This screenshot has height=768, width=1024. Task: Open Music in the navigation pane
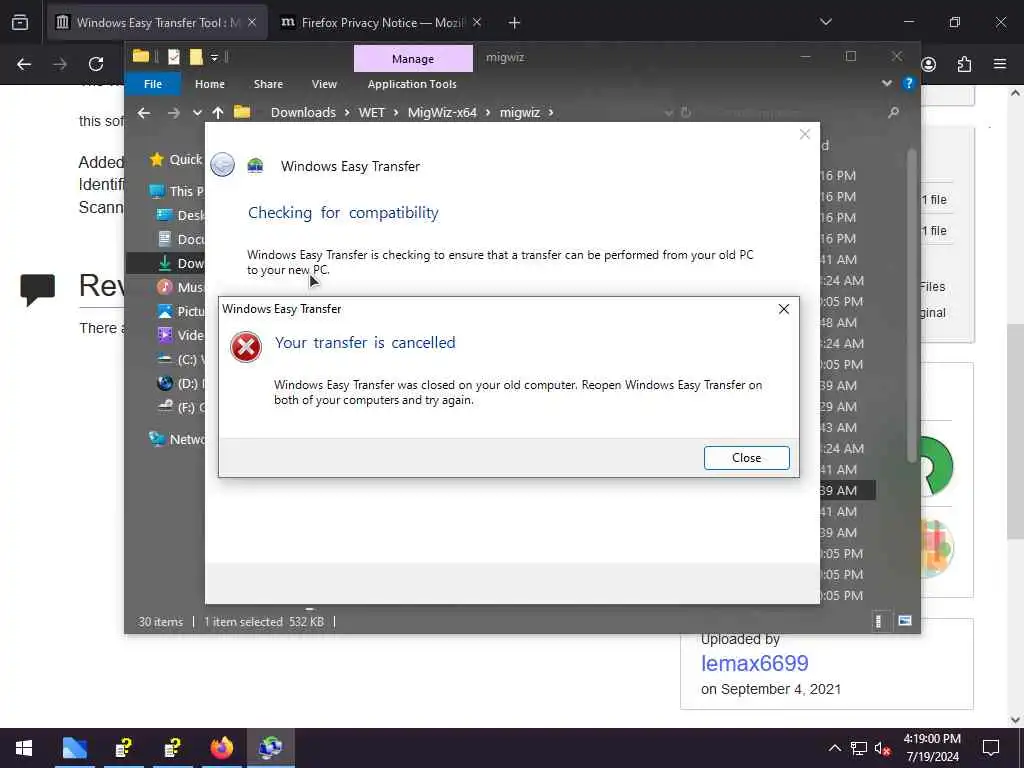[181, 287]
